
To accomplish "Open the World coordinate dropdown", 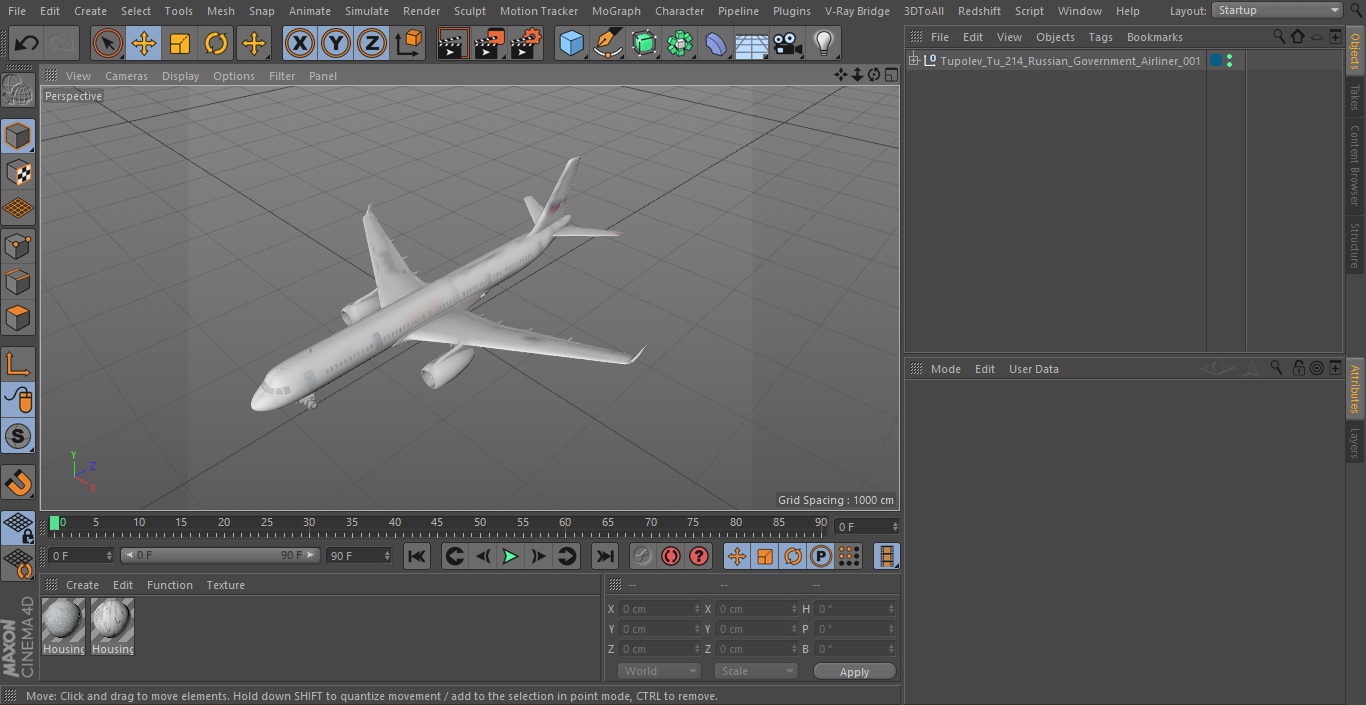I will 658,671.
